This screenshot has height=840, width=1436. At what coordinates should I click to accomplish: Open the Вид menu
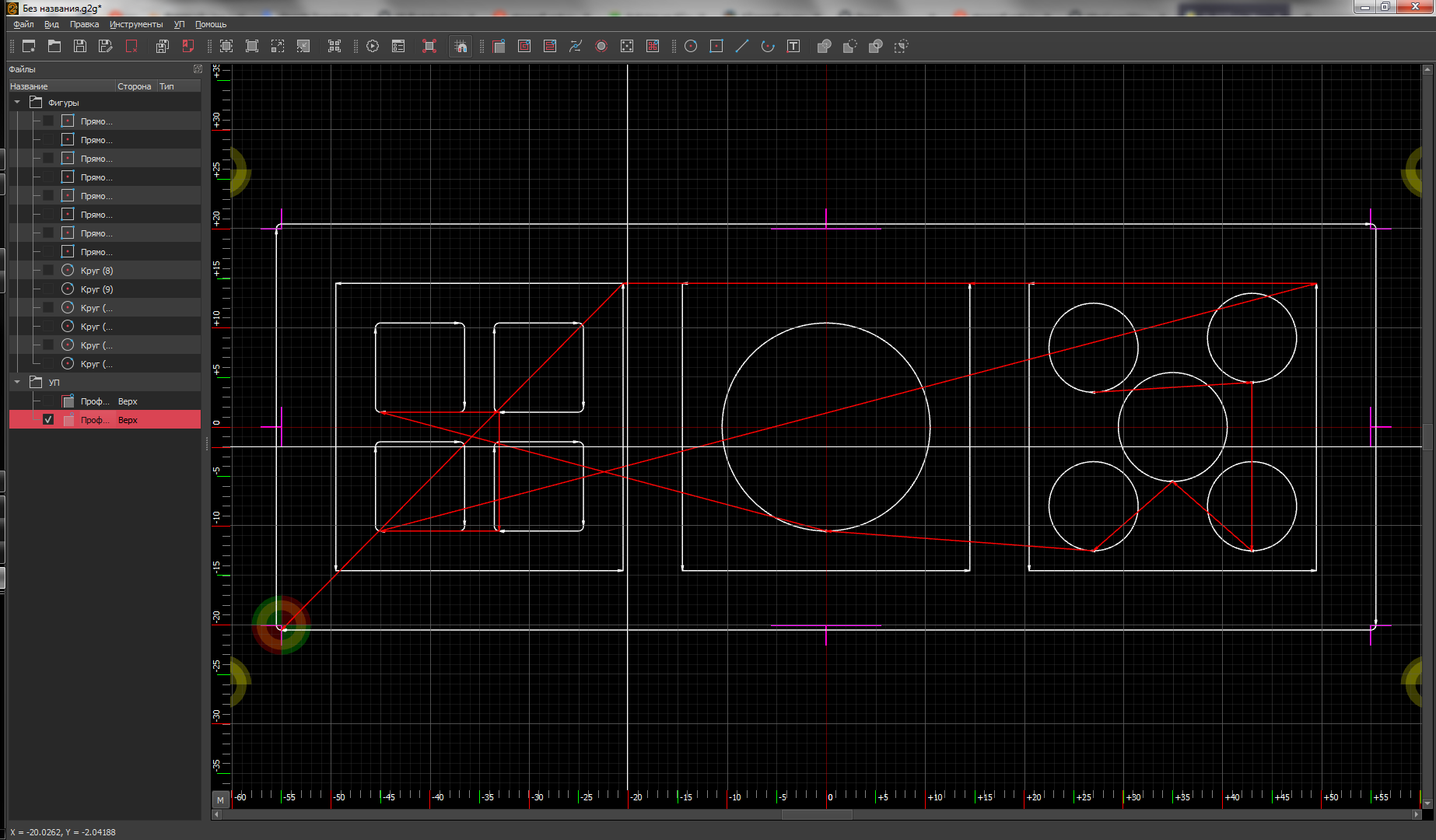click(51, 24)
